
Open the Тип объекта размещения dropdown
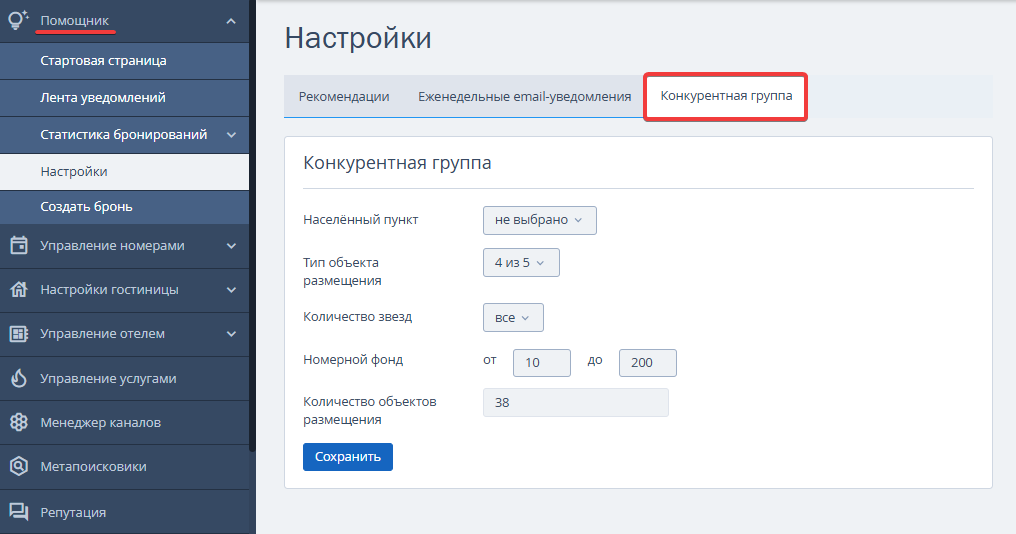(x=521, y=262)
